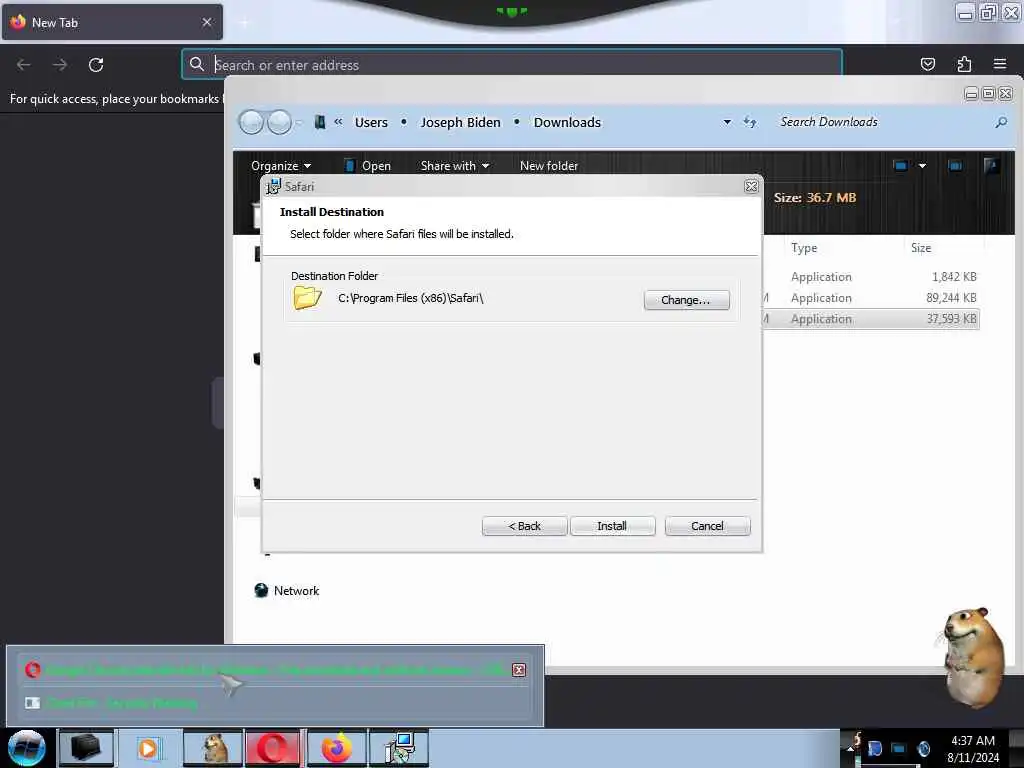Open the Organize menu in Explorer
The image size is (1024, 768).
(281, 166)
